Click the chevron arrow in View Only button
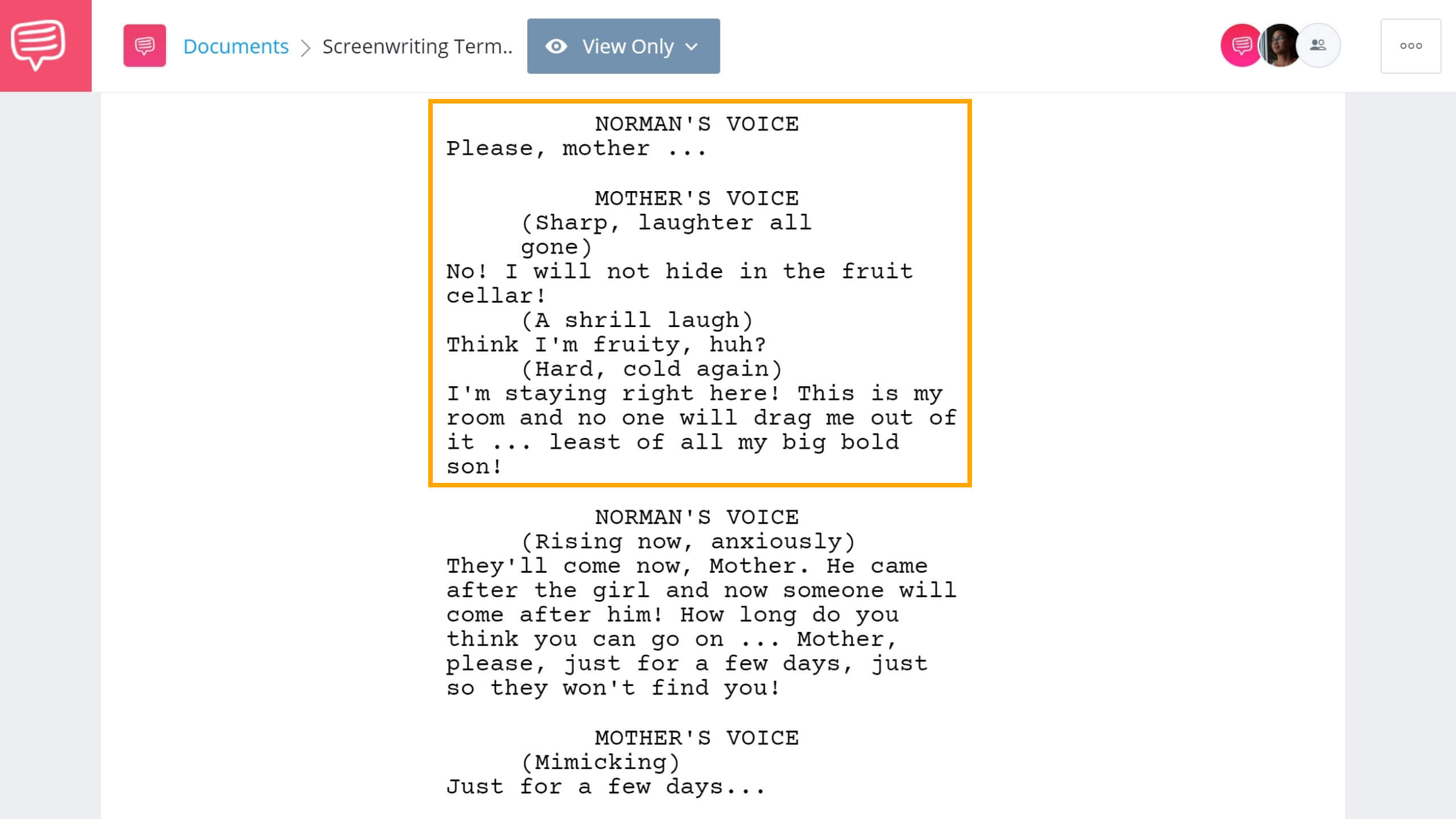1456x819 pixels. 695,46
